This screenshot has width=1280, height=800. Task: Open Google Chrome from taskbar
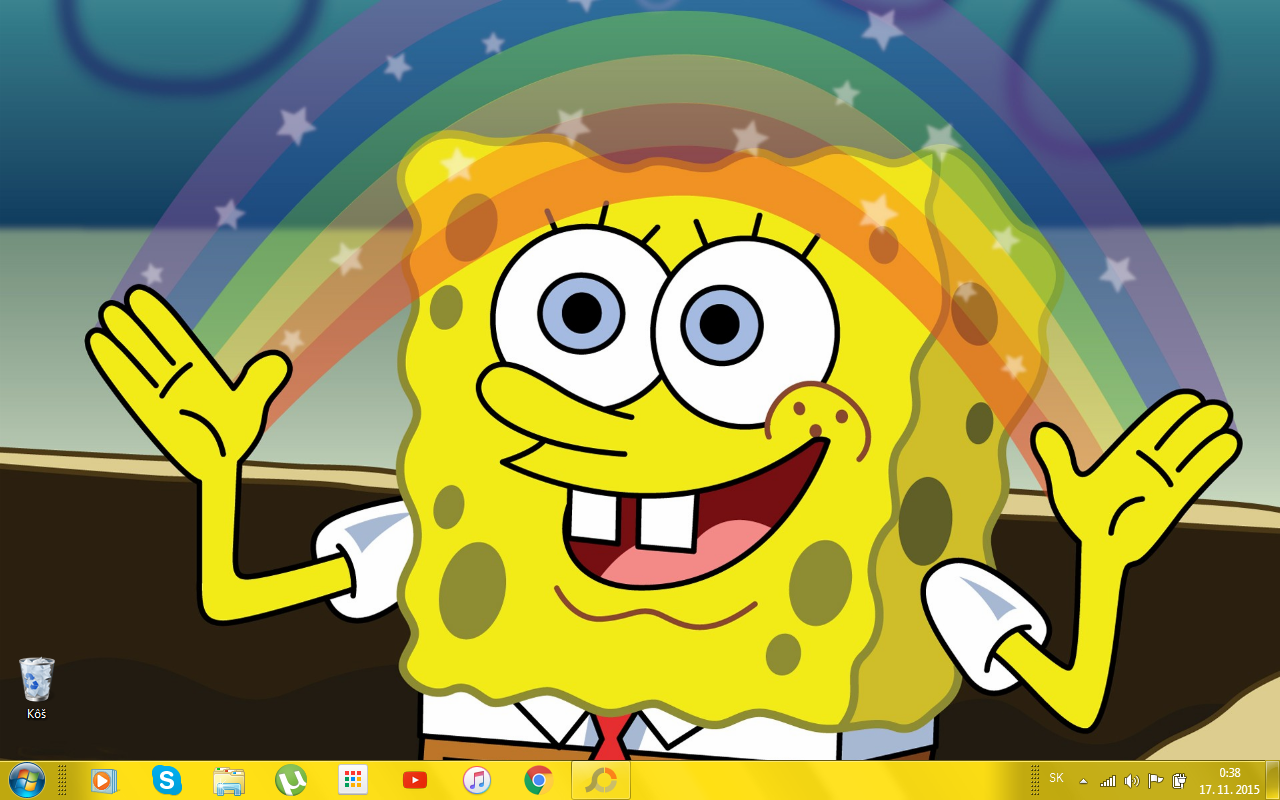tap(539, 780)
